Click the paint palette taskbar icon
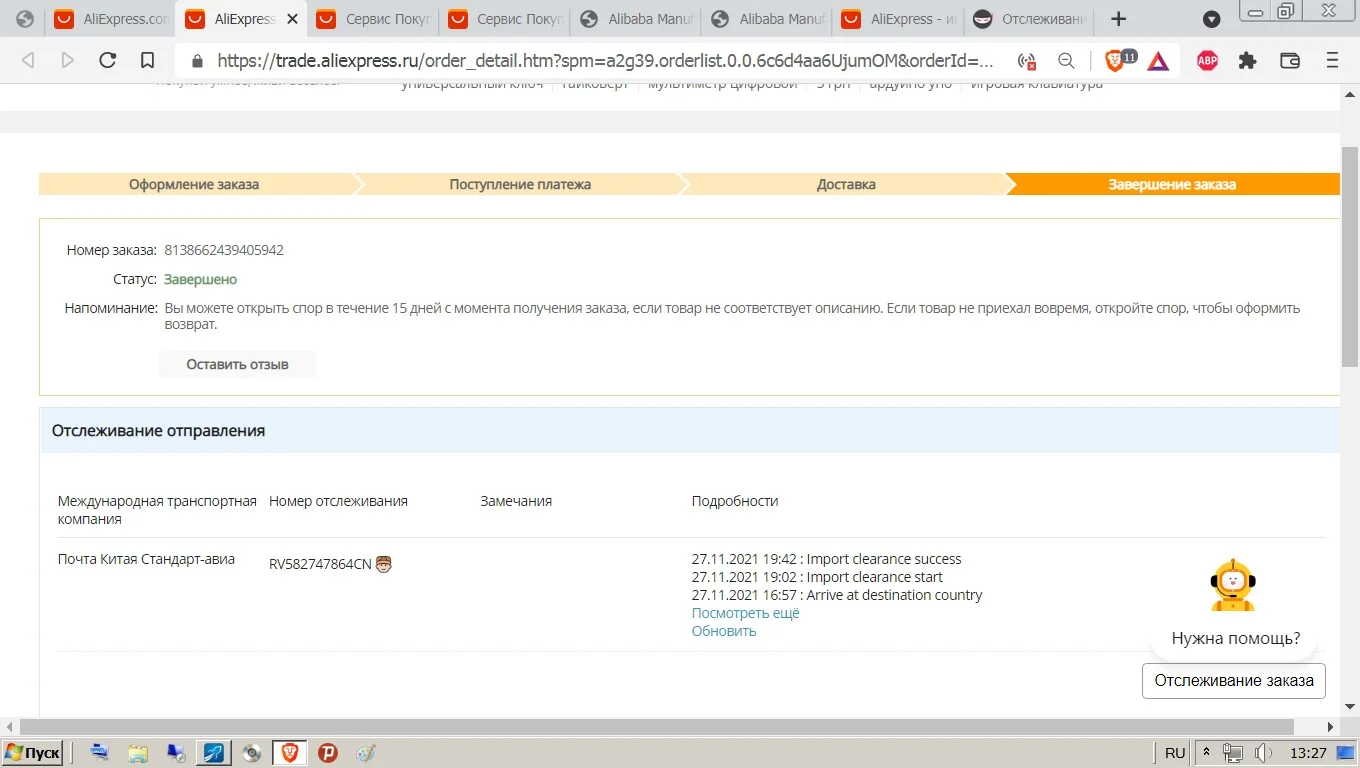1360x768 pixels. [366, 753]
